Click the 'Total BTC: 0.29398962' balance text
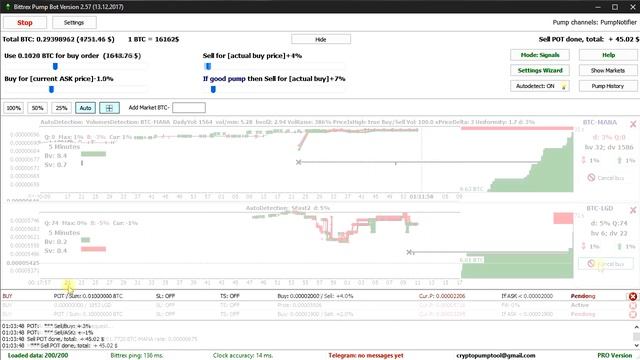Image resolution: width=640 pixels, height=360 pixels. point(58,39)
